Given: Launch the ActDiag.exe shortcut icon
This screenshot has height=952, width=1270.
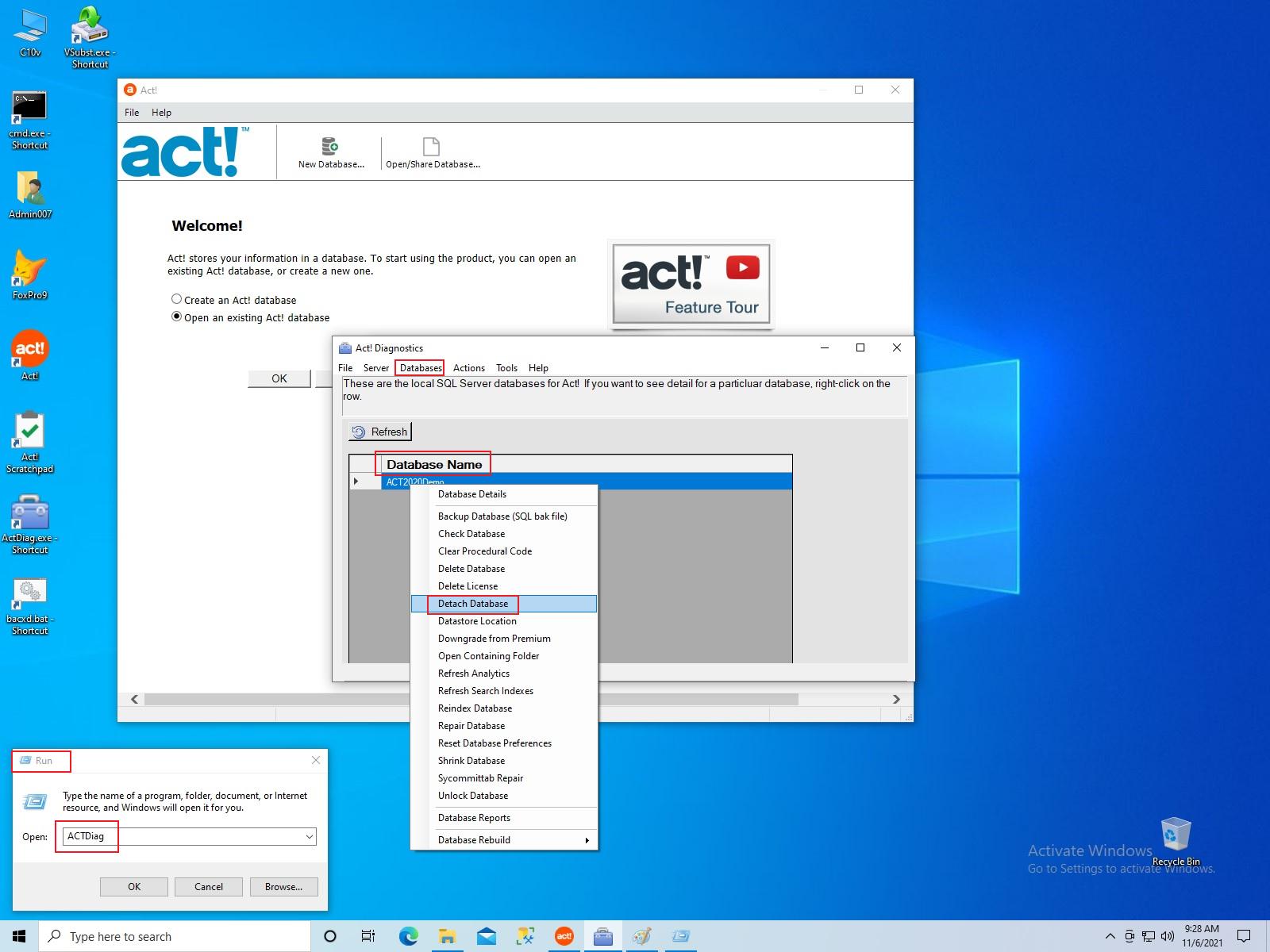Looking at the screenshot, I should 30,524.
